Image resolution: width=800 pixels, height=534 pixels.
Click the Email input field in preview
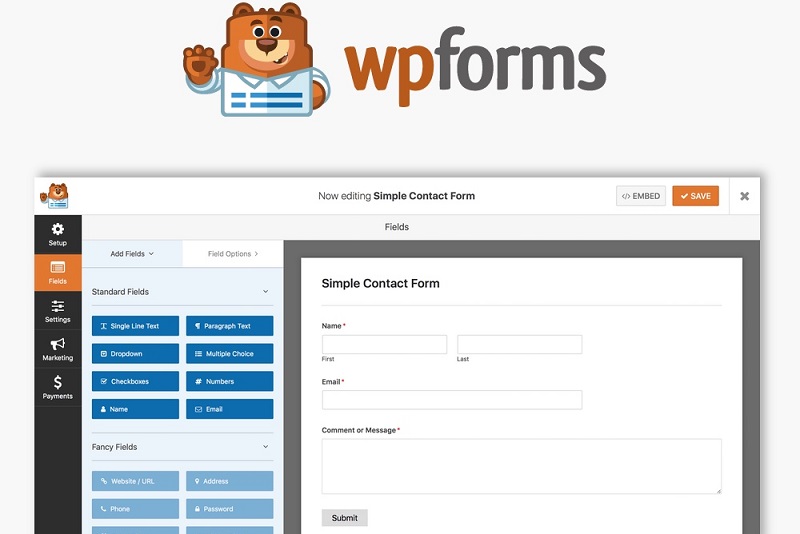452,400
